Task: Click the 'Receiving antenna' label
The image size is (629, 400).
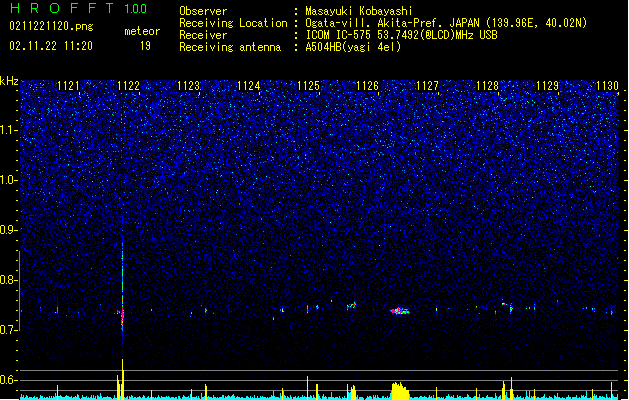Action: pos(230,47)
